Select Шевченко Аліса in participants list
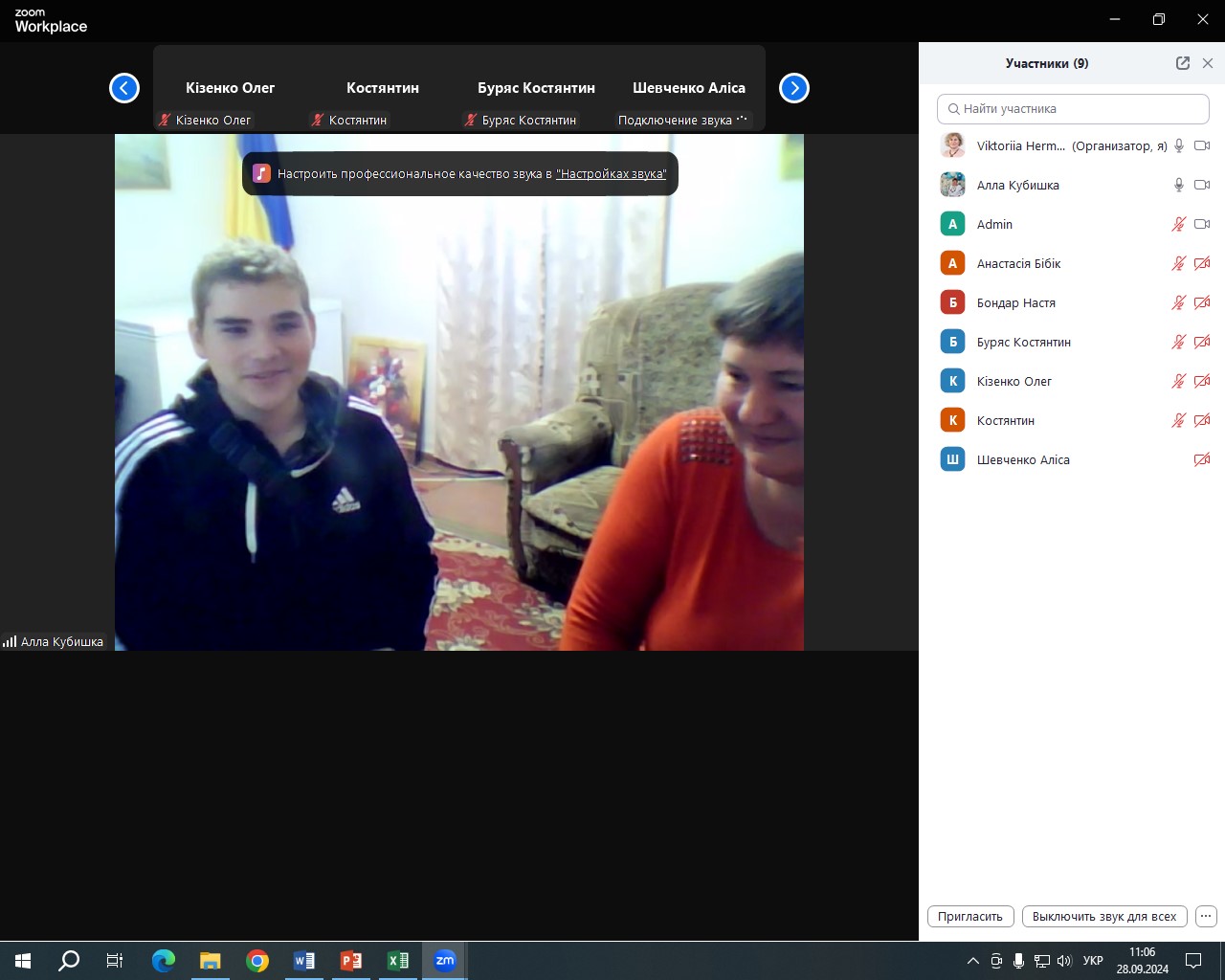The height and width of the screenshot is (980, 1225). (1023, 459)
